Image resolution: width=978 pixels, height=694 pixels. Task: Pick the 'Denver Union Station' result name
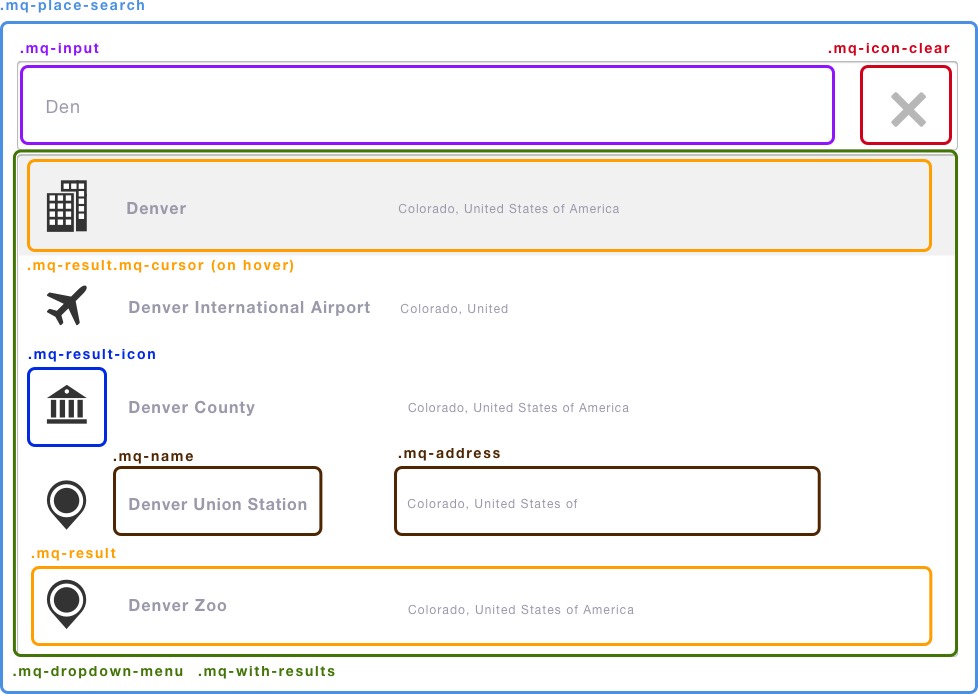pos(218,504)
